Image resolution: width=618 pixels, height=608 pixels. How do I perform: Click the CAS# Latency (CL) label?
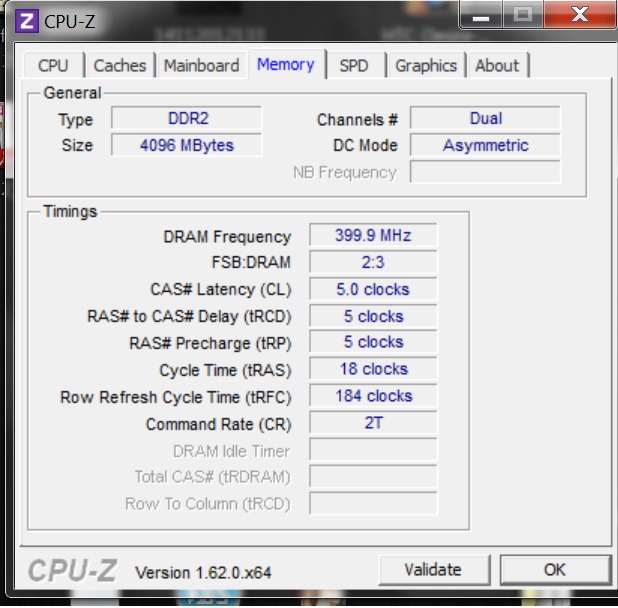[x=221, y=290]
